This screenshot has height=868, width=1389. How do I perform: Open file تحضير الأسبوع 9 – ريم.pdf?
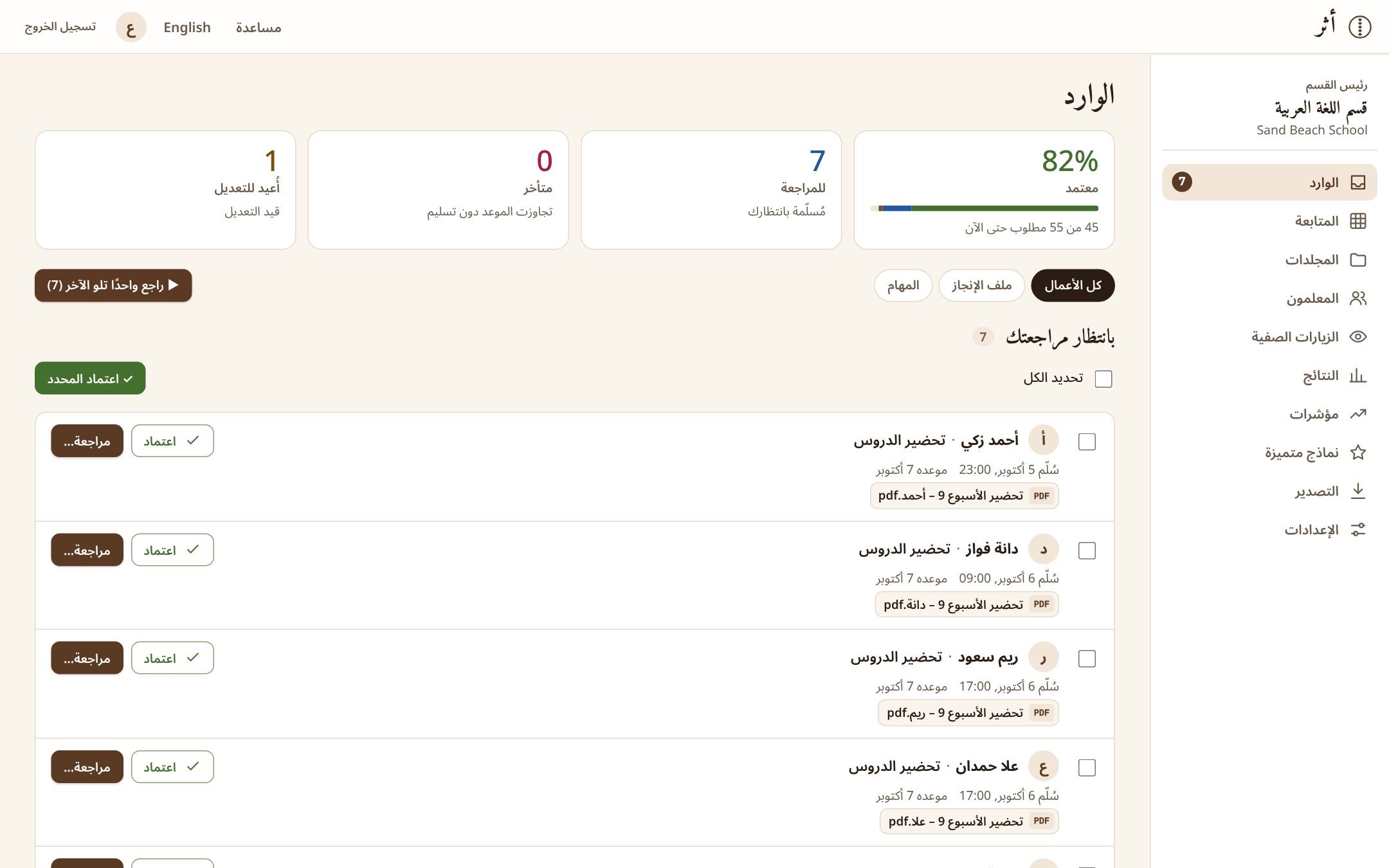(x=968, y=713)
